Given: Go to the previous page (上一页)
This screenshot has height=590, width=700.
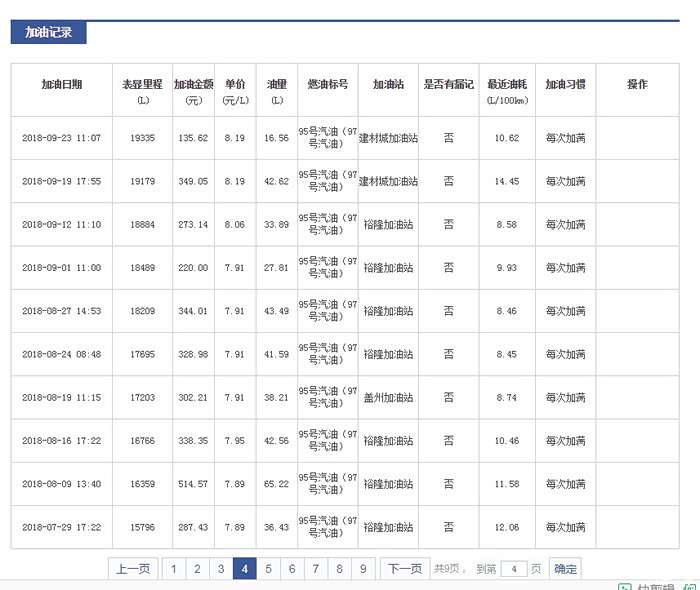Looking at the screenshot, I should point(133,569).
